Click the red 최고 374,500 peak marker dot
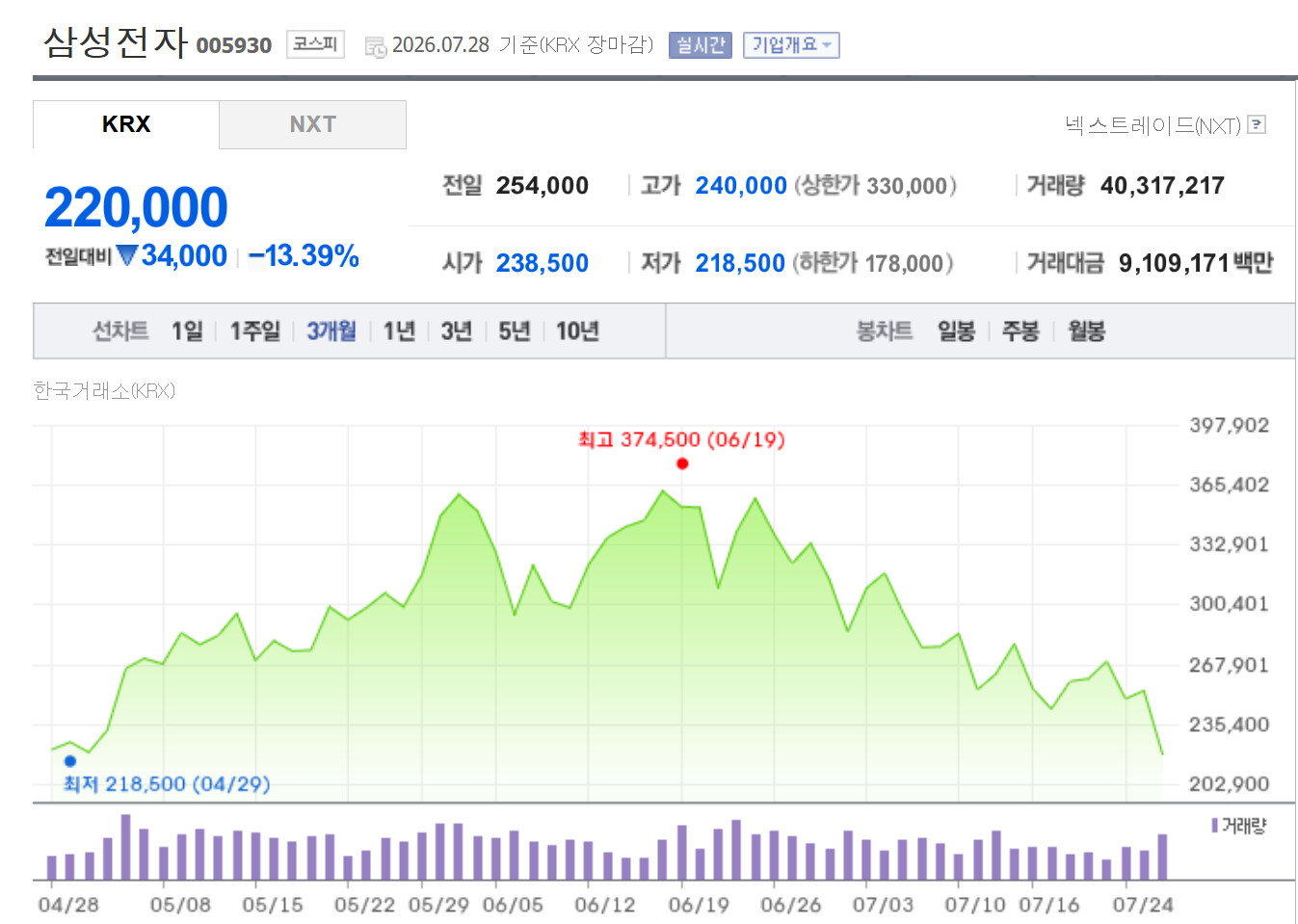This screenshot has width=1298, height=924. [682, 463]
